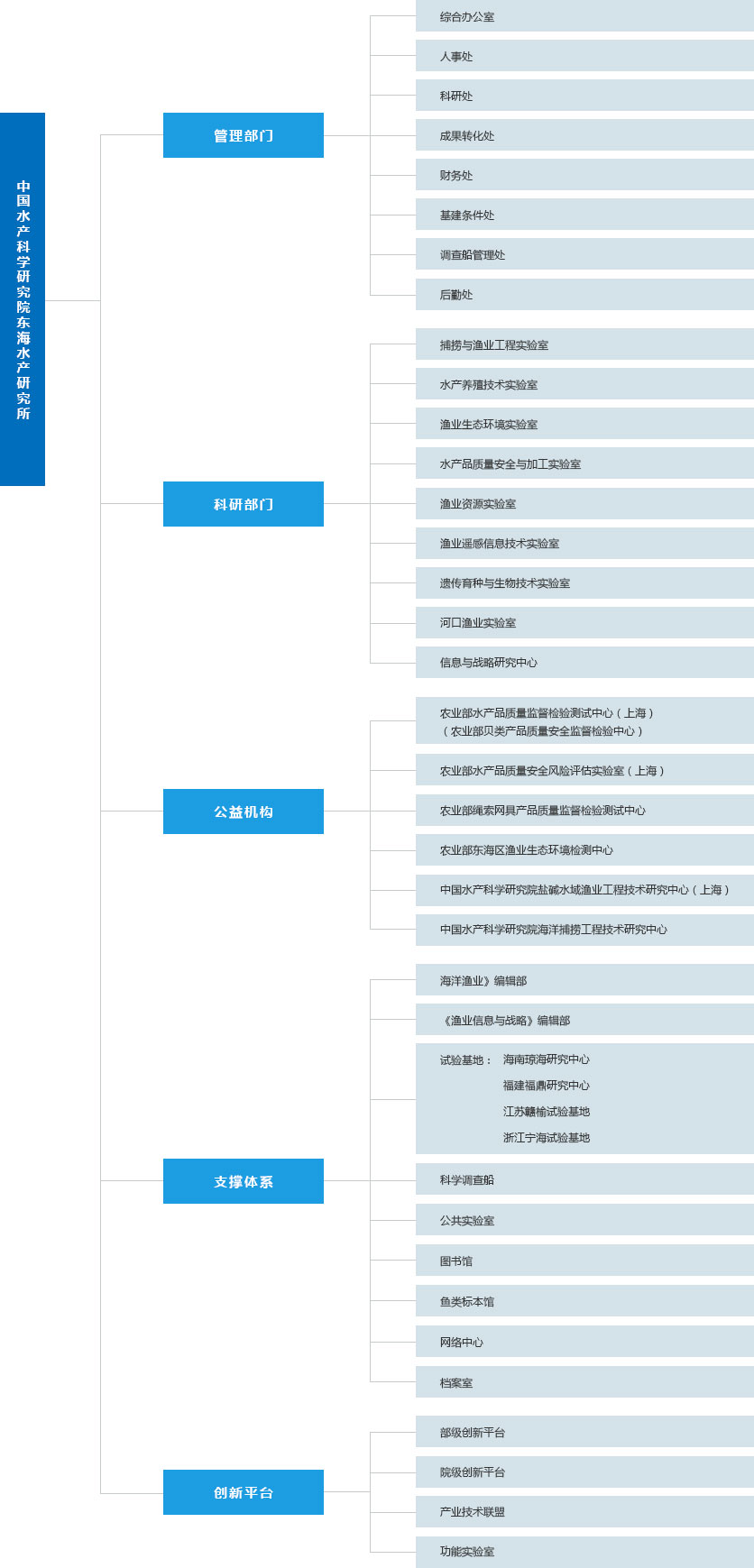The height and width of the screenshot is (1568, 754).
Task: Click 渔业资源实验室
Action: tap(584, 503)
